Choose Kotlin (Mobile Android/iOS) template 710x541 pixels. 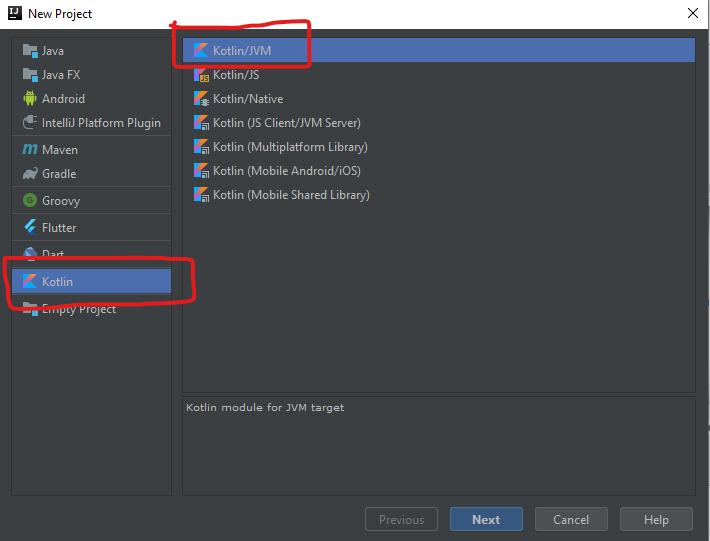[x=439, y=171]
